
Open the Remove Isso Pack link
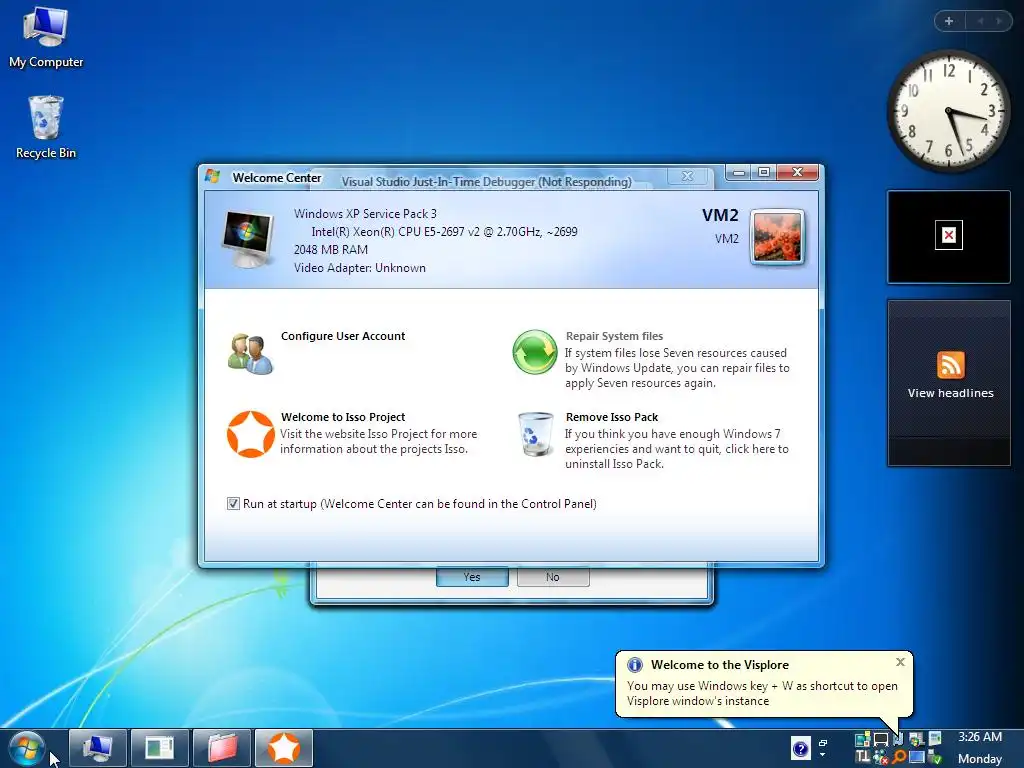(612, 417)
